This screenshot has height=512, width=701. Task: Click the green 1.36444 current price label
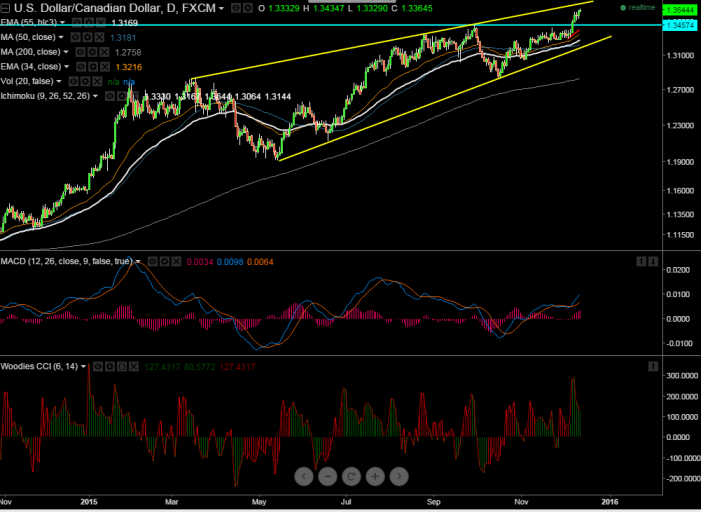pyautogui.click(x=680, y=9)
